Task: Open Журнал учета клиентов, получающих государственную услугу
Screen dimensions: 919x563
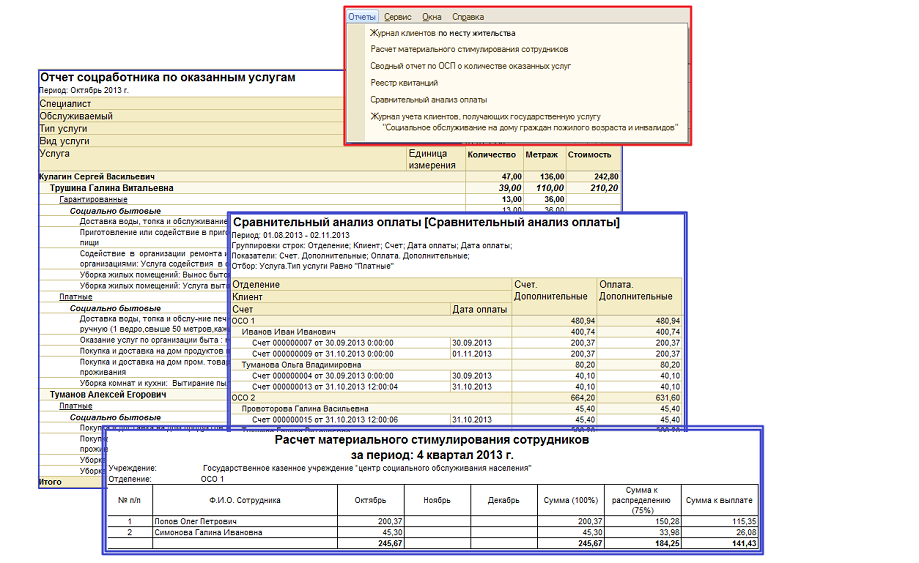Action: tap(523, 122)
